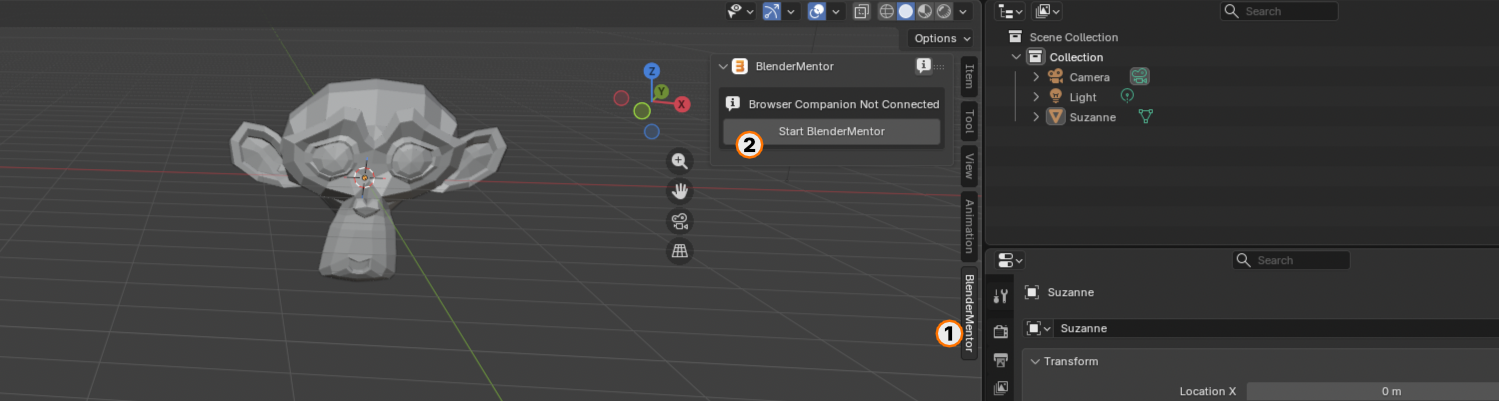
Task: Open the Output properties tab icon
Action: point(1001,360)
